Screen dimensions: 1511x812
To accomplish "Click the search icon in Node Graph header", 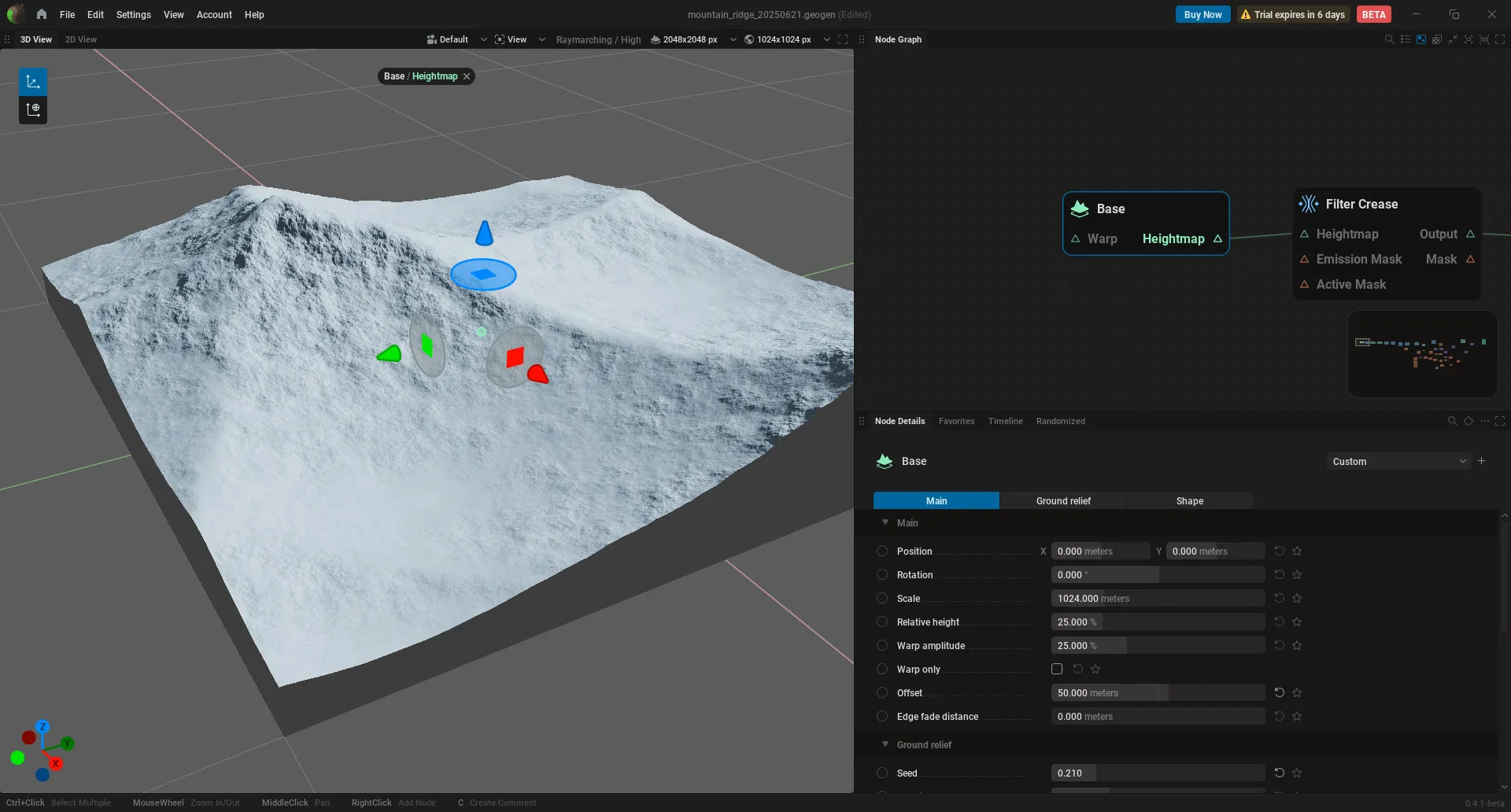I will coord(1389,39).
